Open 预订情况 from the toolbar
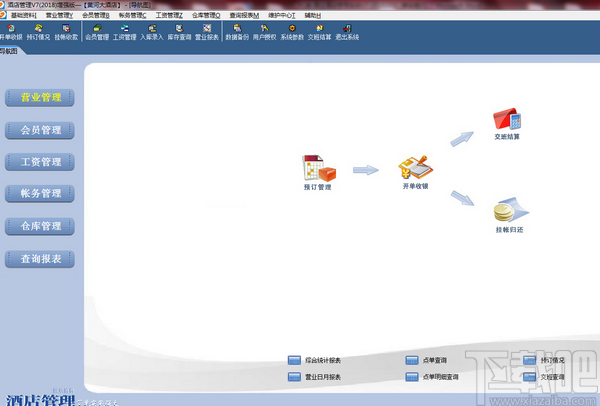This screenshot has width=600, height=406. [x=38, y=33]
